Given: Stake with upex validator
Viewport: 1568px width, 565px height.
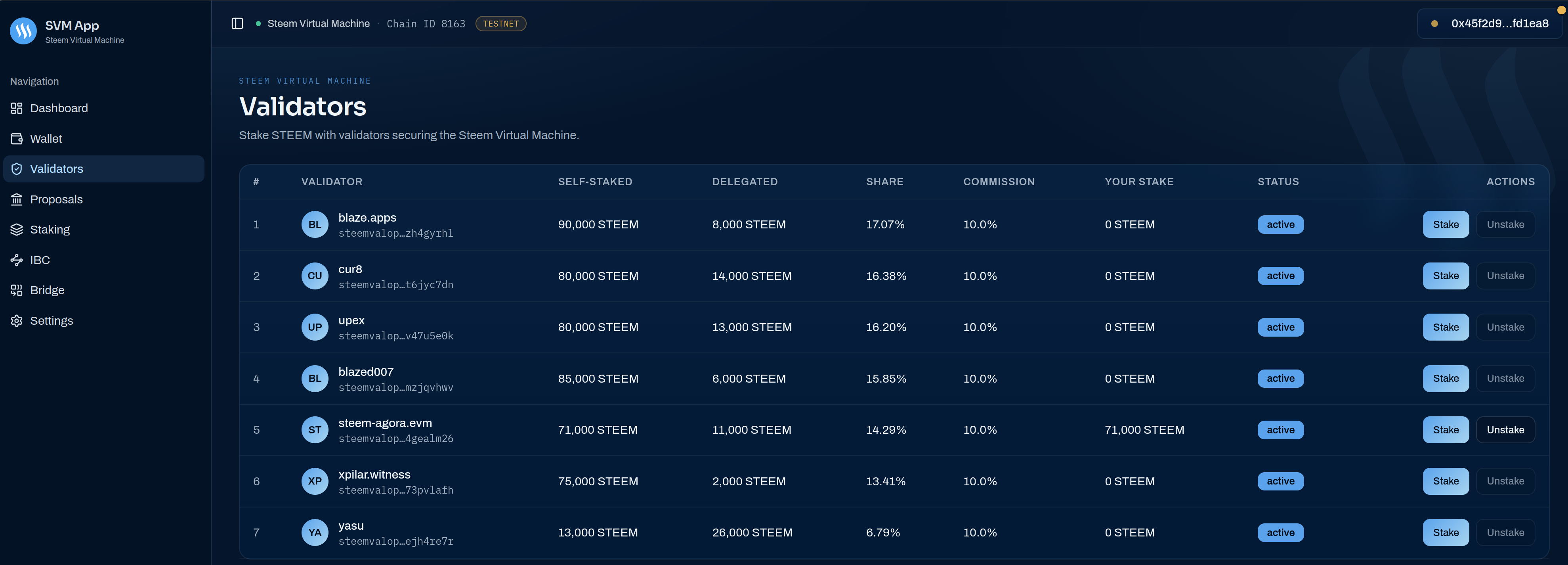Looking at the screenshot, I should coord(1445,327).
